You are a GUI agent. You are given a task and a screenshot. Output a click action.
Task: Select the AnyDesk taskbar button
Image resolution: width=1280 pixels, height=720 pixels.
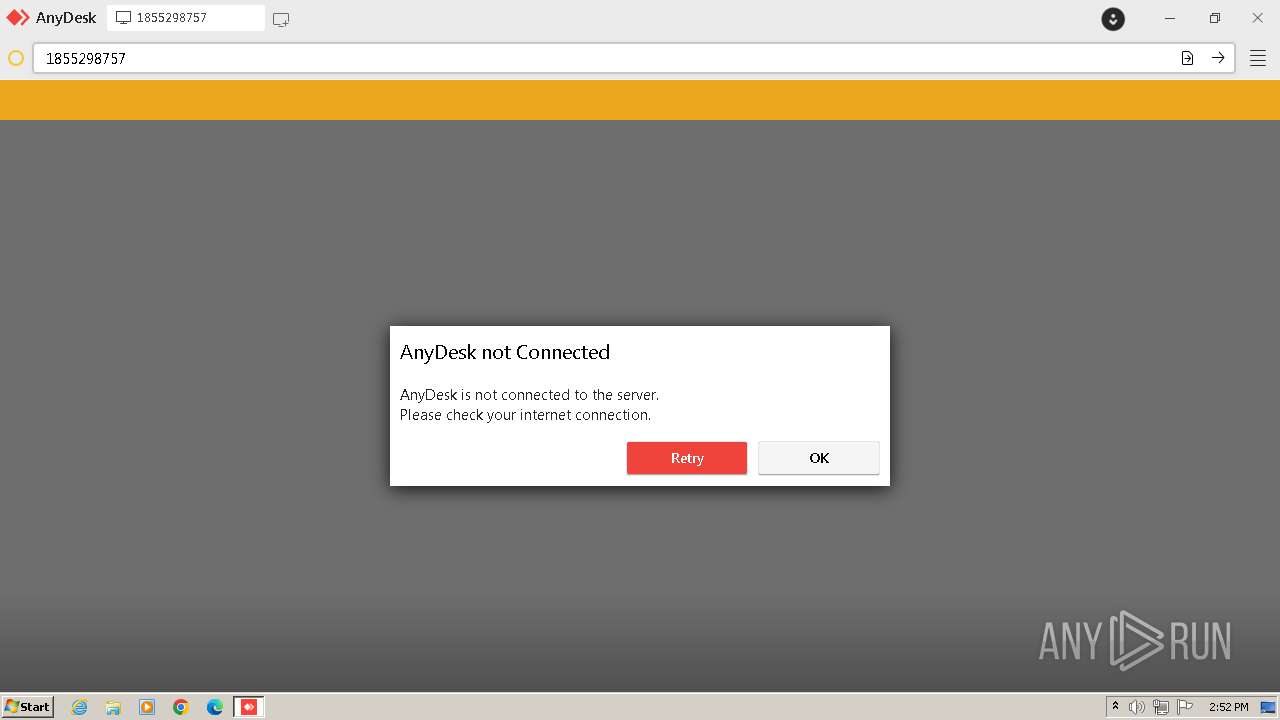point(249,707)
